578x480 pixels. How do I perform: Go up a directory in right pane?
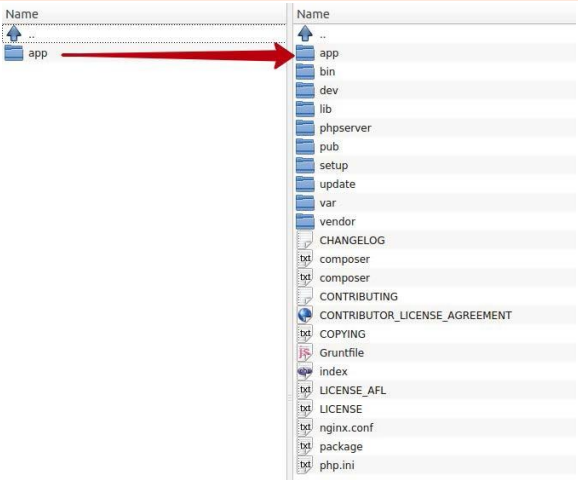(x=436, y=34)
